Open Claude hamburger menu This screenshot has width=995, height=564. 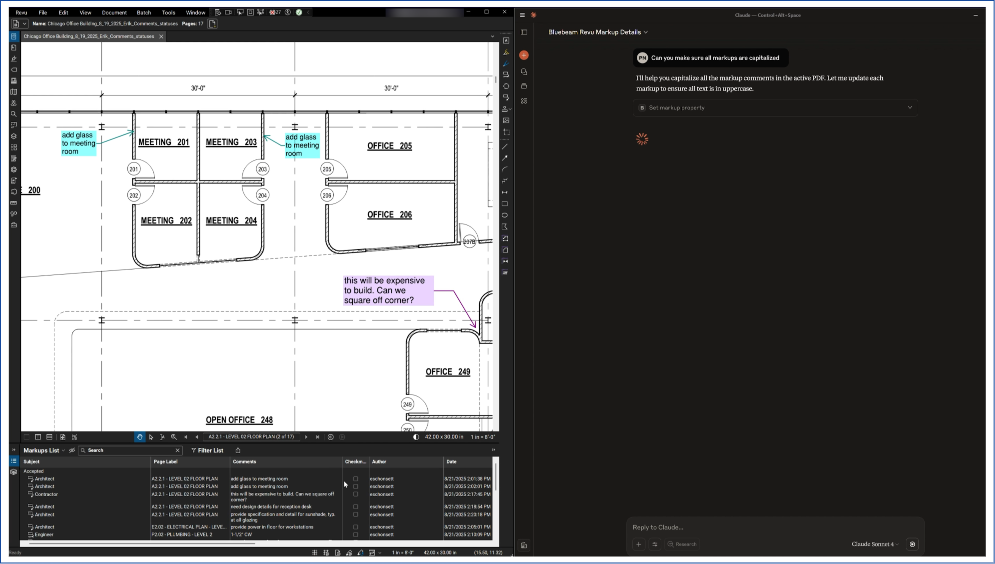(x=522, y=15)
